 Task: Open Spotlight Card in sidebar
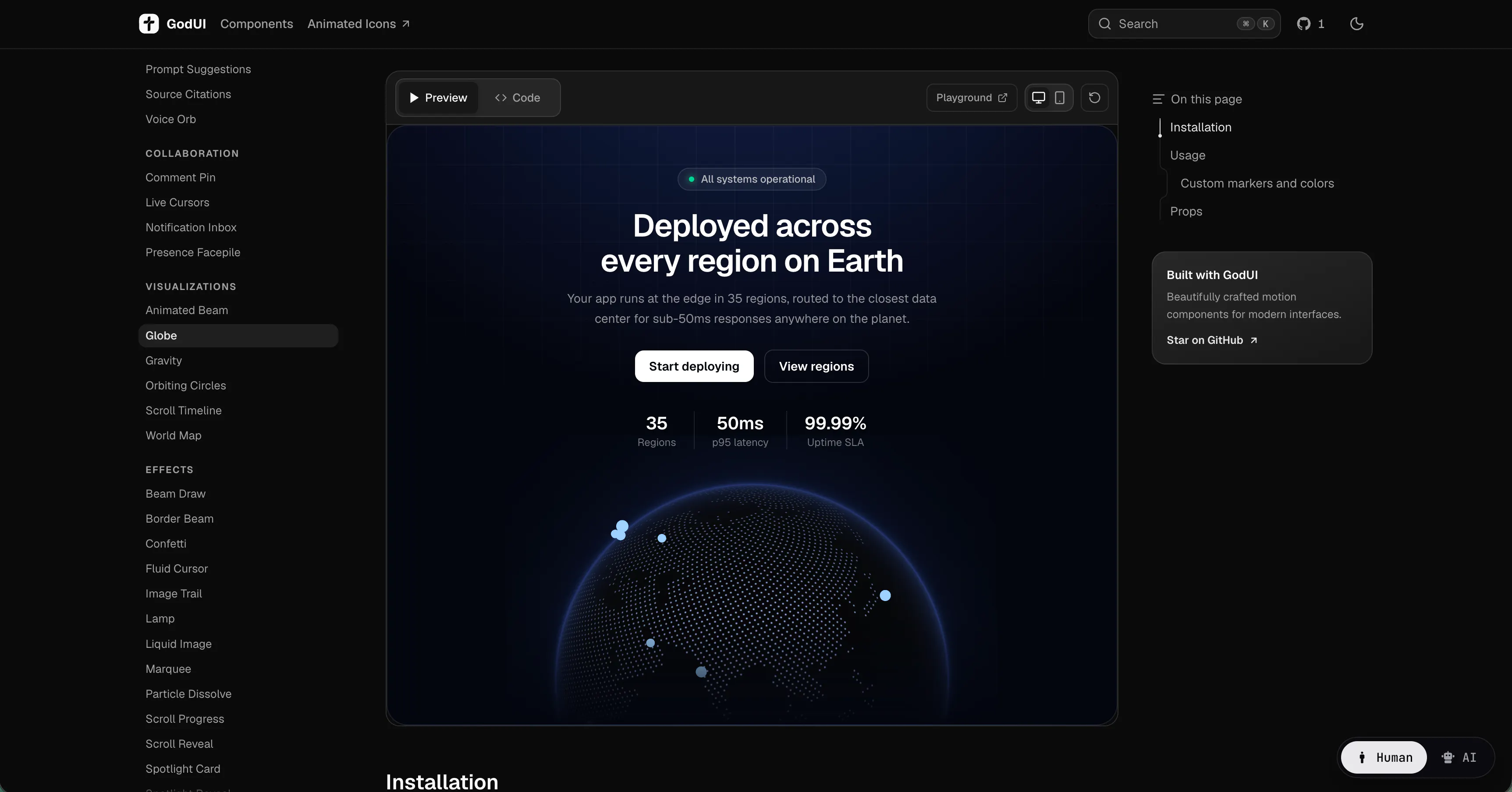tap(183, 768)
